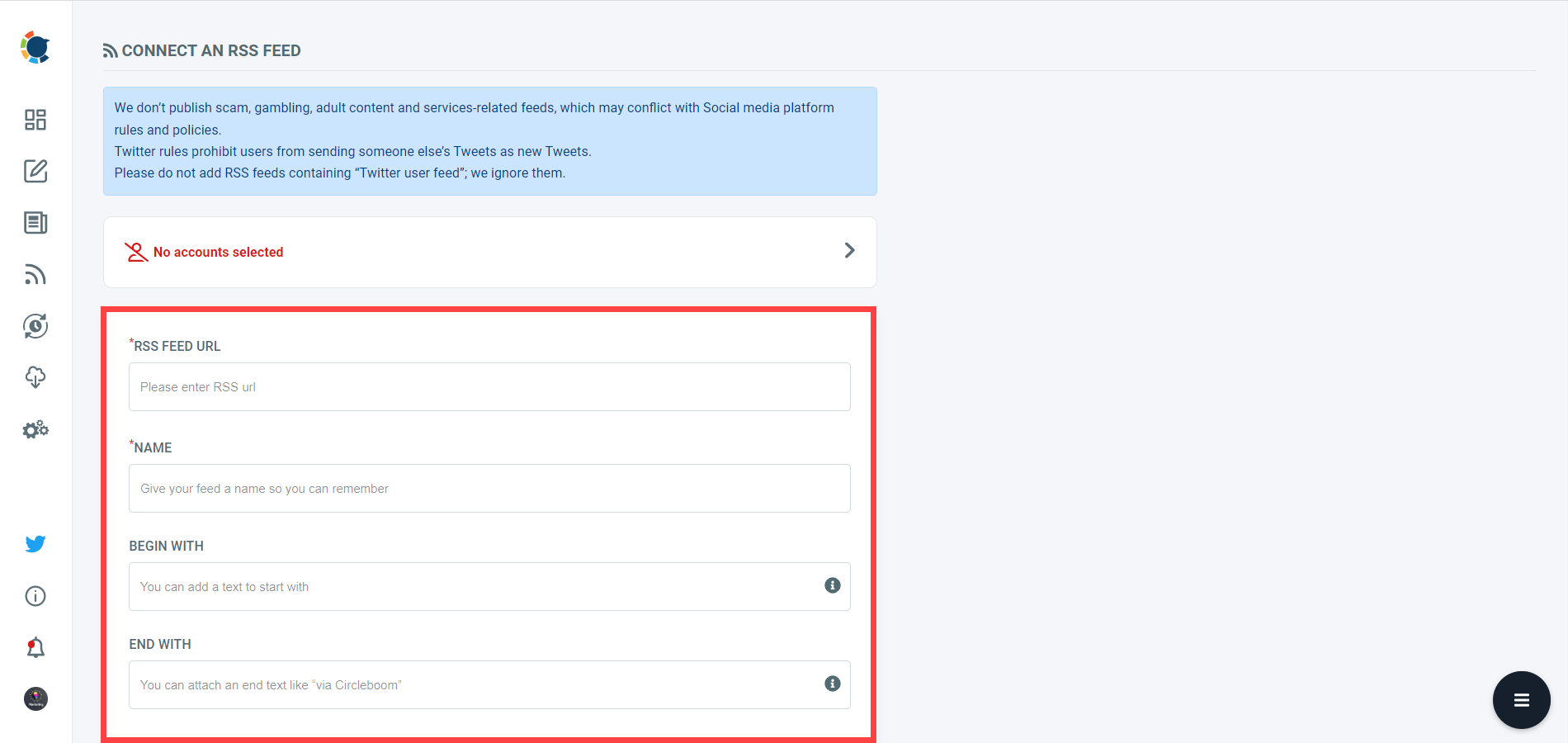Image resolution: width=1568 pixels, height=743 pixels.
Task: Click the Circleboom logo at top left
Action: pos(35,47)
